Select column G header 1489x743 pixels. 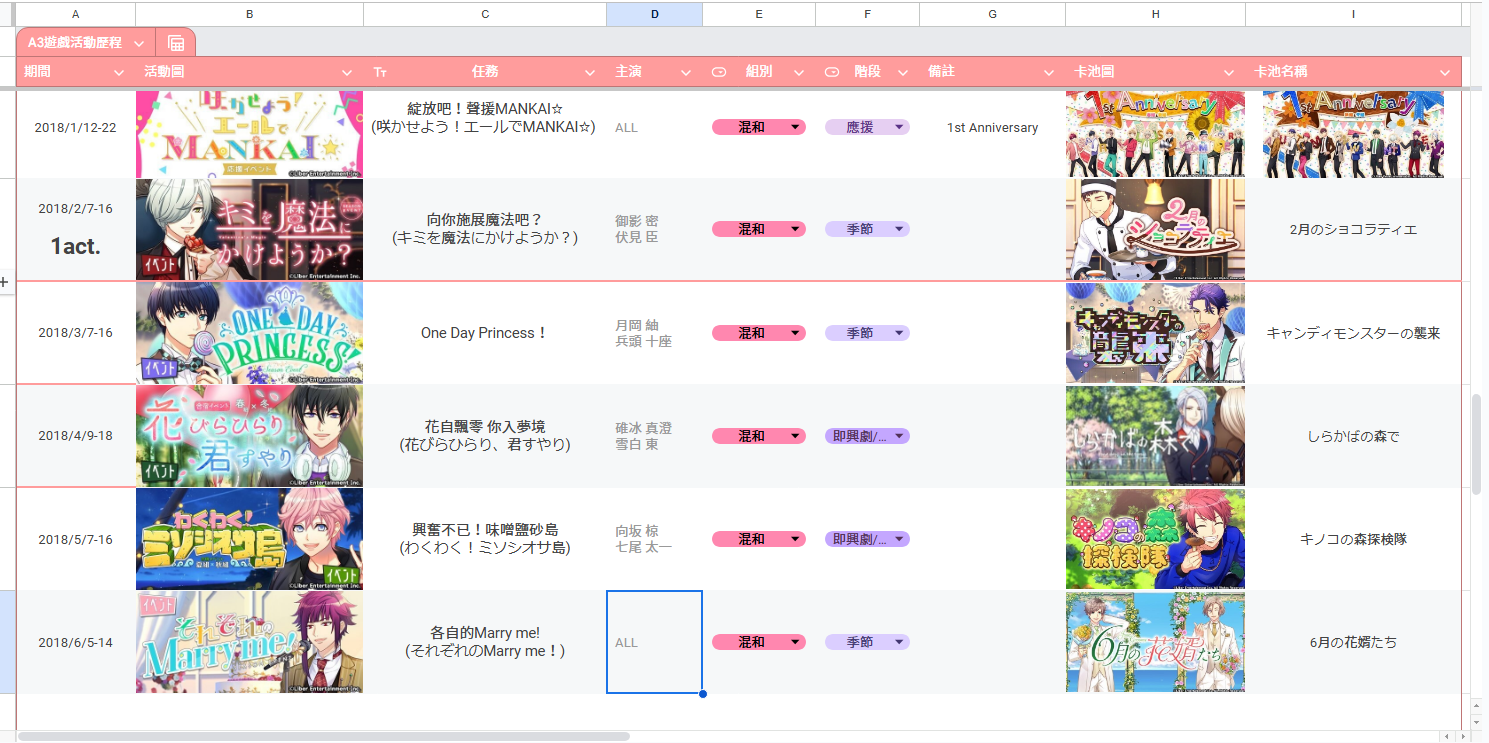[992, 14]
